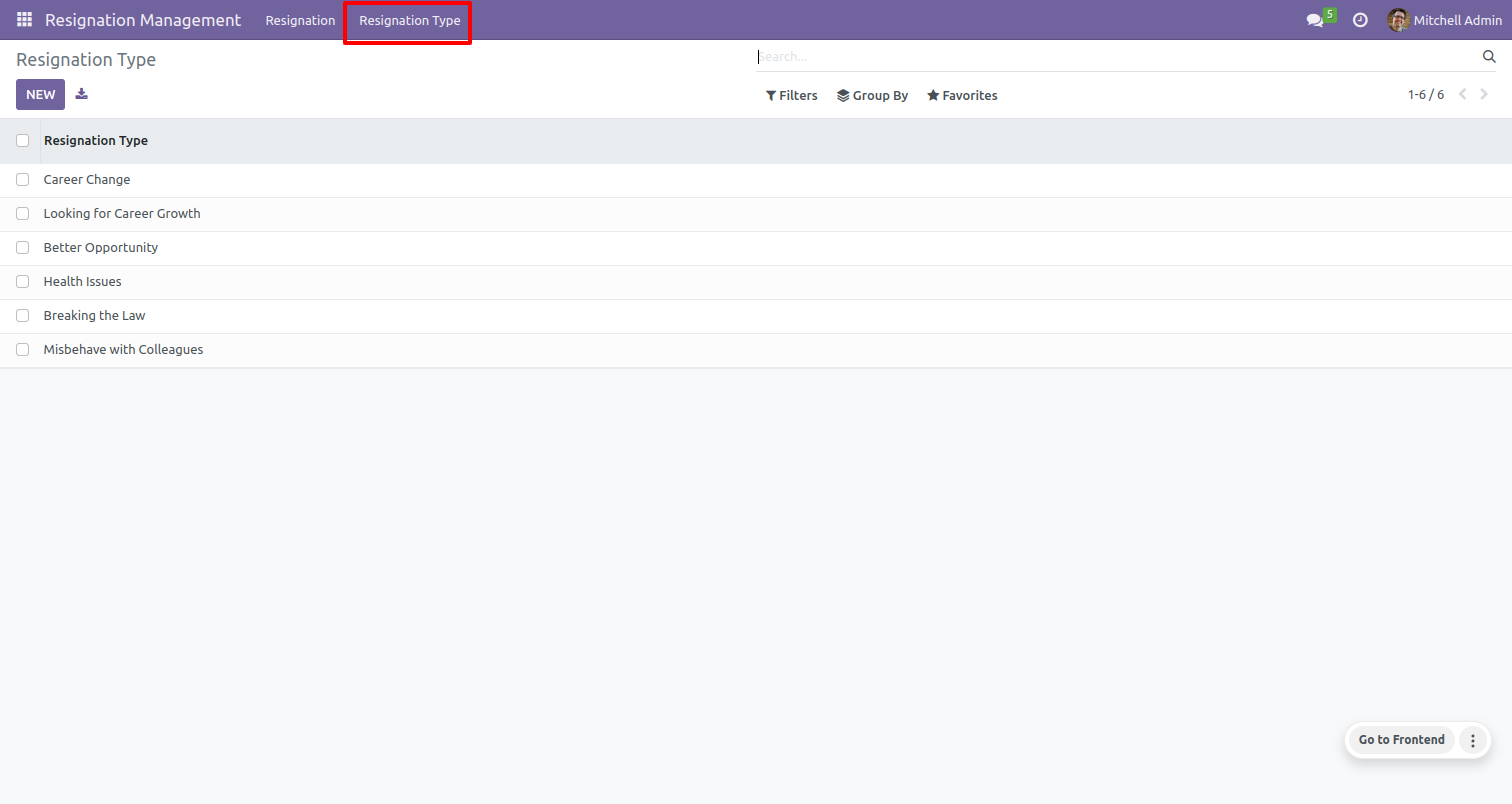Click the NEW button
The width and height of the screenshot is (1512, 804).
point(41,94)
